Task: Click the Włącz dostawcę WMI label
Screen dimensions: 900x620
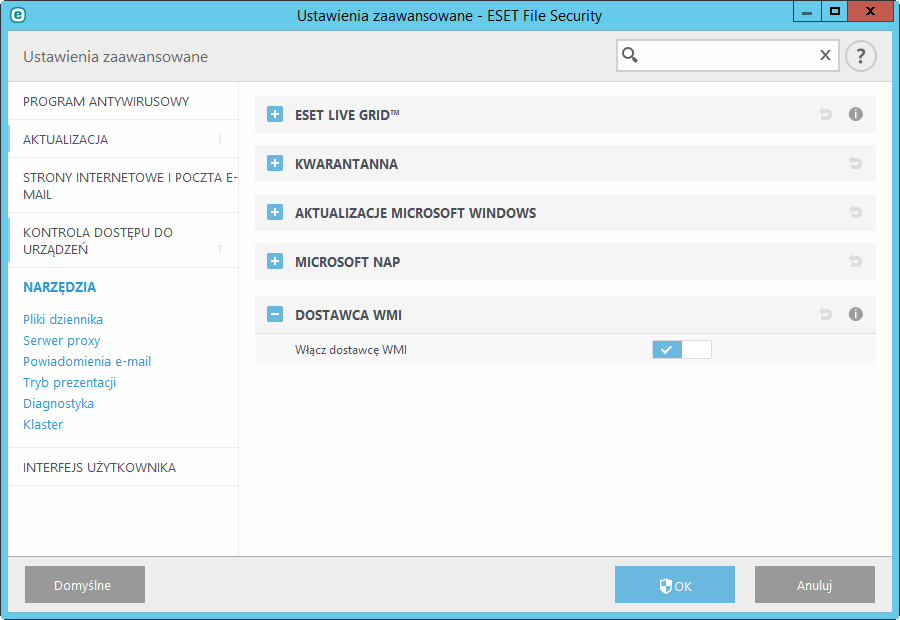Action: click(x=351, y=350)
